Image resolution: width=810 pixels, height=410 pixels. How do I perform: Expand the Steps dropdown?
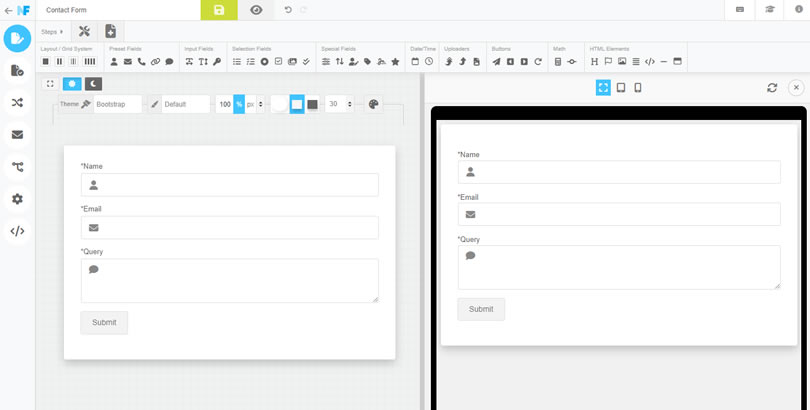pos(52,32)
